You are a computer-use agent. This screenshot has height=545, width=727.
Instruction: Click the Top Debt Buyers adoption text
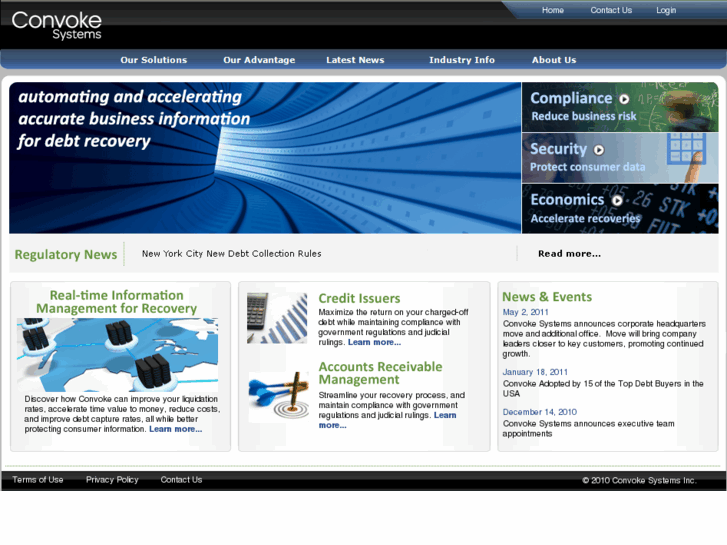click(x=603, y=388)
